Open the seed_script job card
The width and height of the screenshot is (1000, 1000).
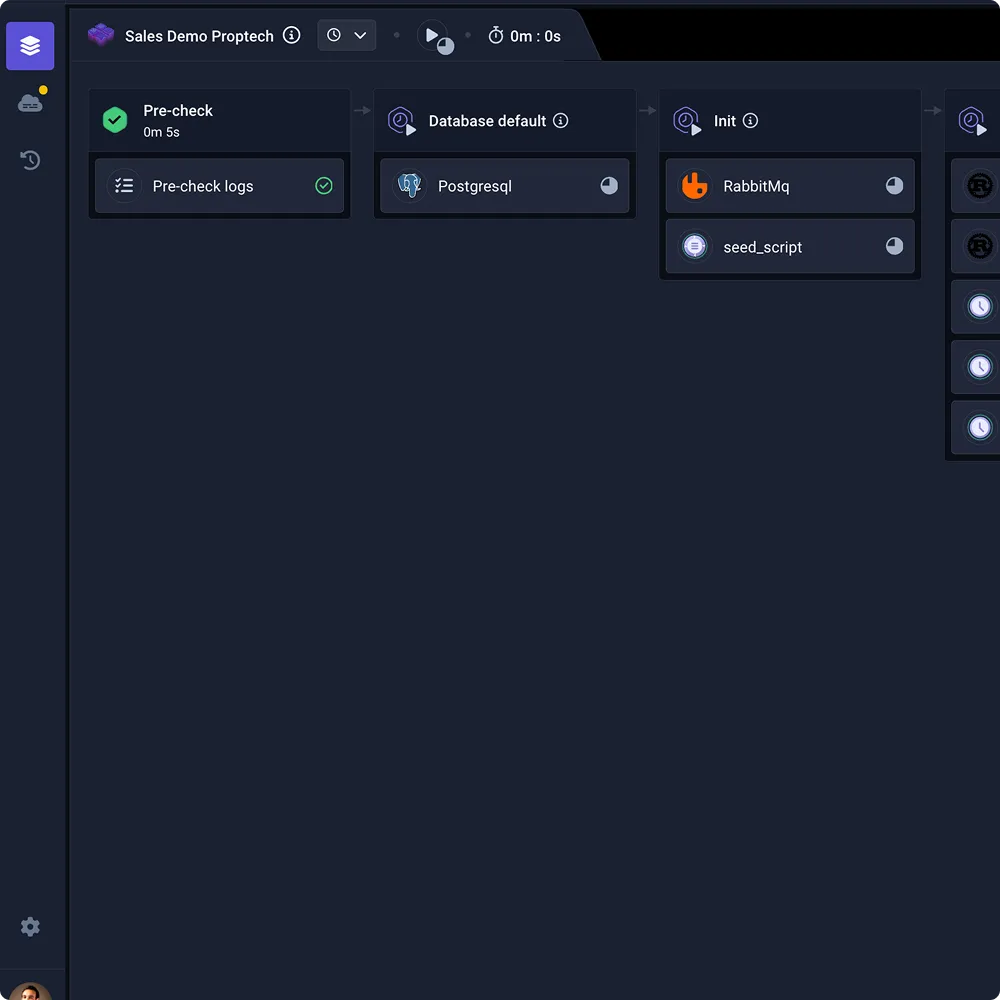790,246
